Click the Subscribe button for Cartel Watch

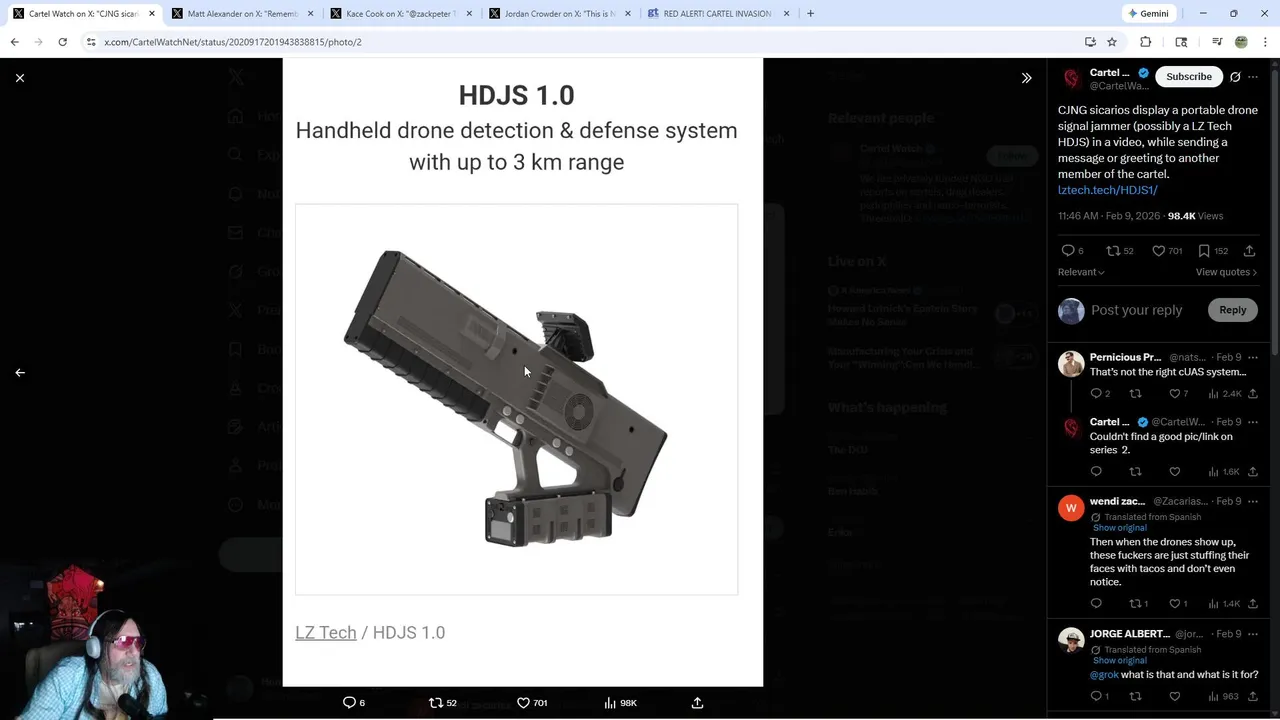point(1189,77)
